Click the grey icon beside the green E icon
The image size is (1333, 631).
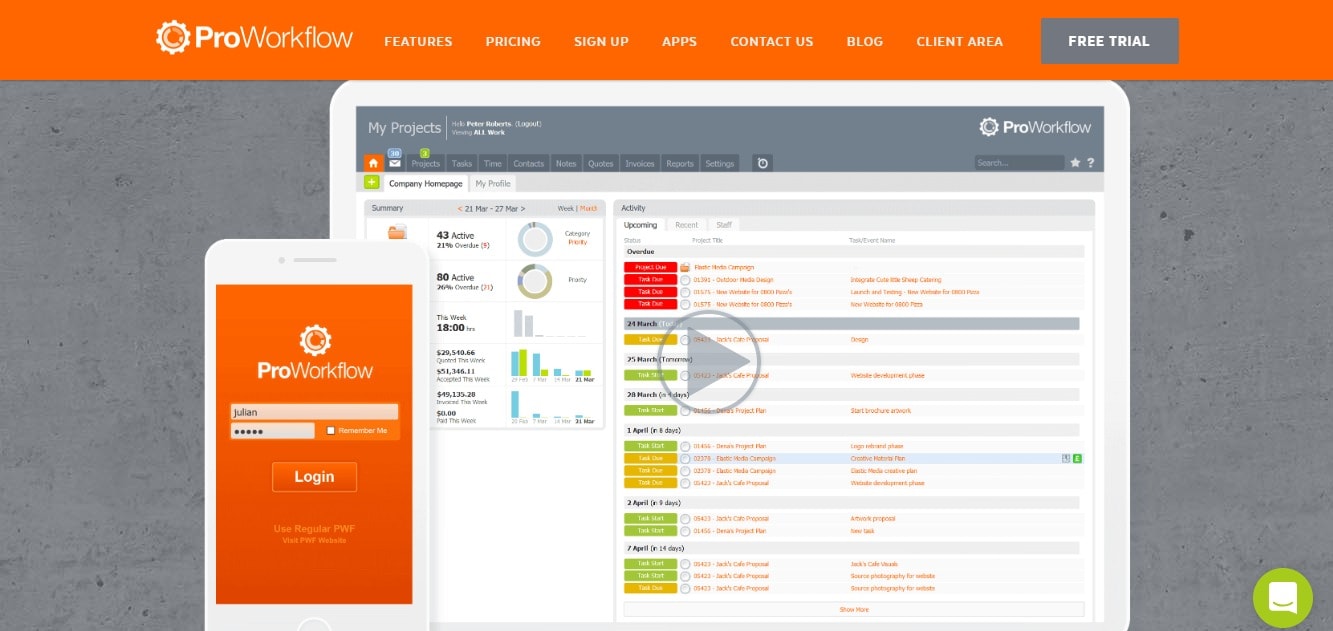pyautogui.click(x=1066, y=458)
